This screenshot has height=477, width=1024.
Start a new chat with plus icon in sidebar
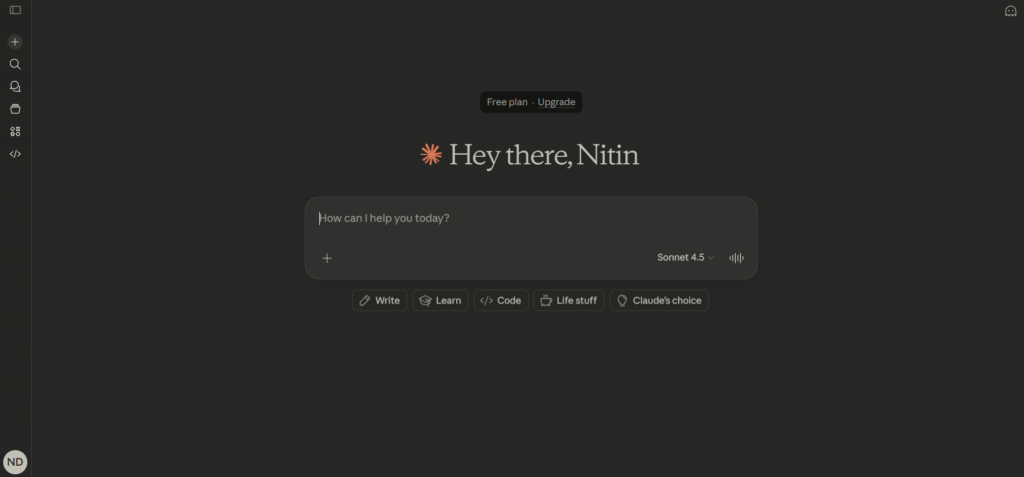pyautogui.click(x=15, y=42)
